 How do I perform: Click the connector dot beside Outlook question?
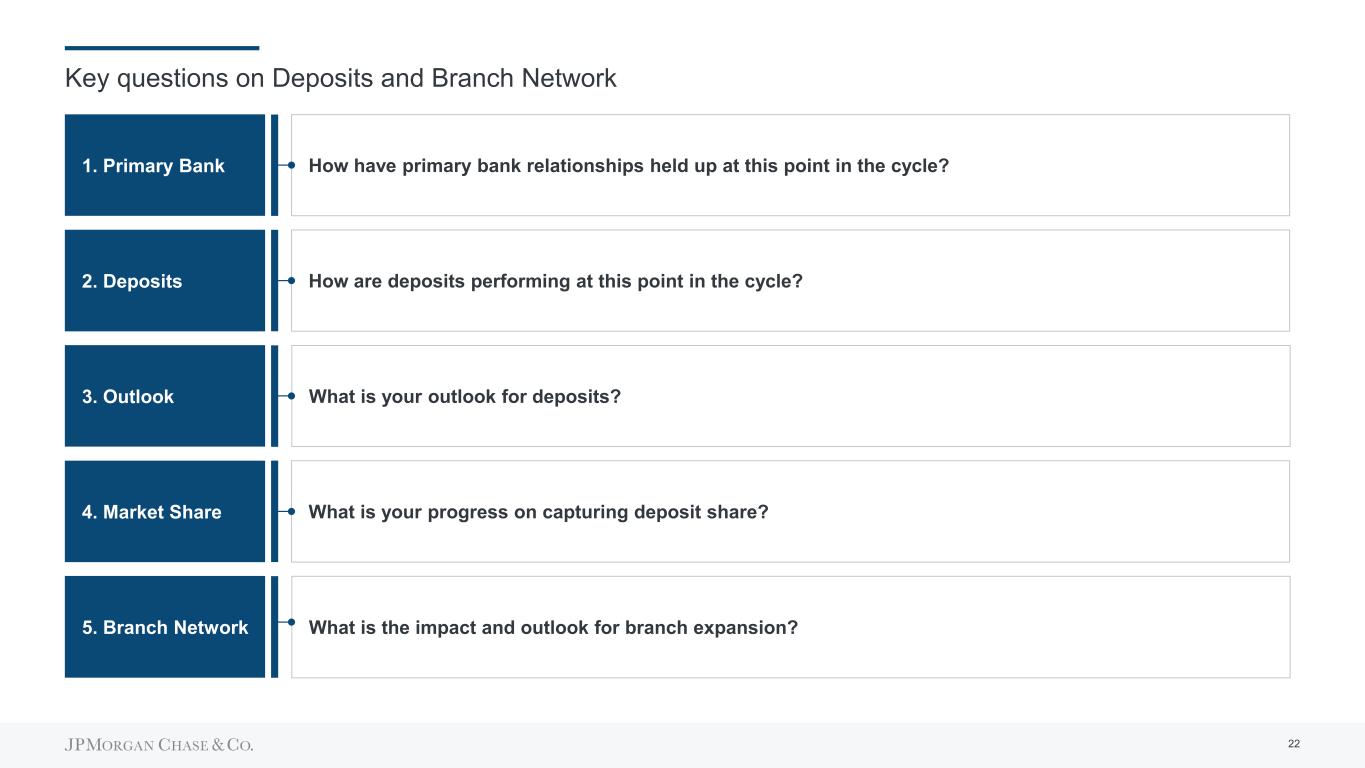coord(290,396)
